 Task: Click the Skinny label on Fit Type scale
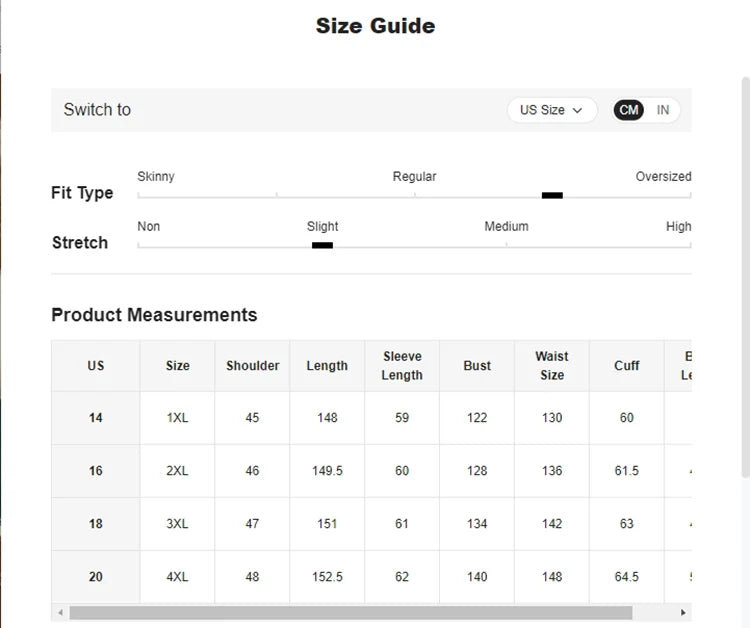[x=156, y=177]
